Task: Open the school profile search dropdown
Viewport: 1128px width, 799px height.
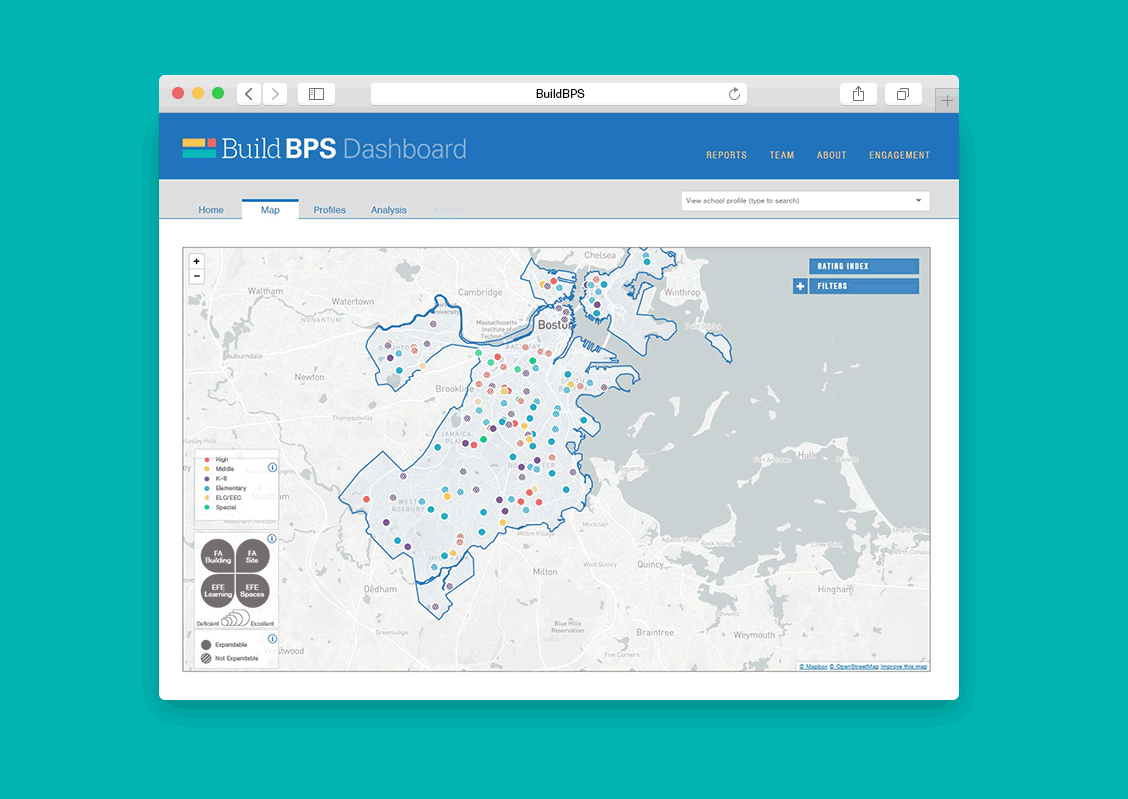Action: (805, 201)
